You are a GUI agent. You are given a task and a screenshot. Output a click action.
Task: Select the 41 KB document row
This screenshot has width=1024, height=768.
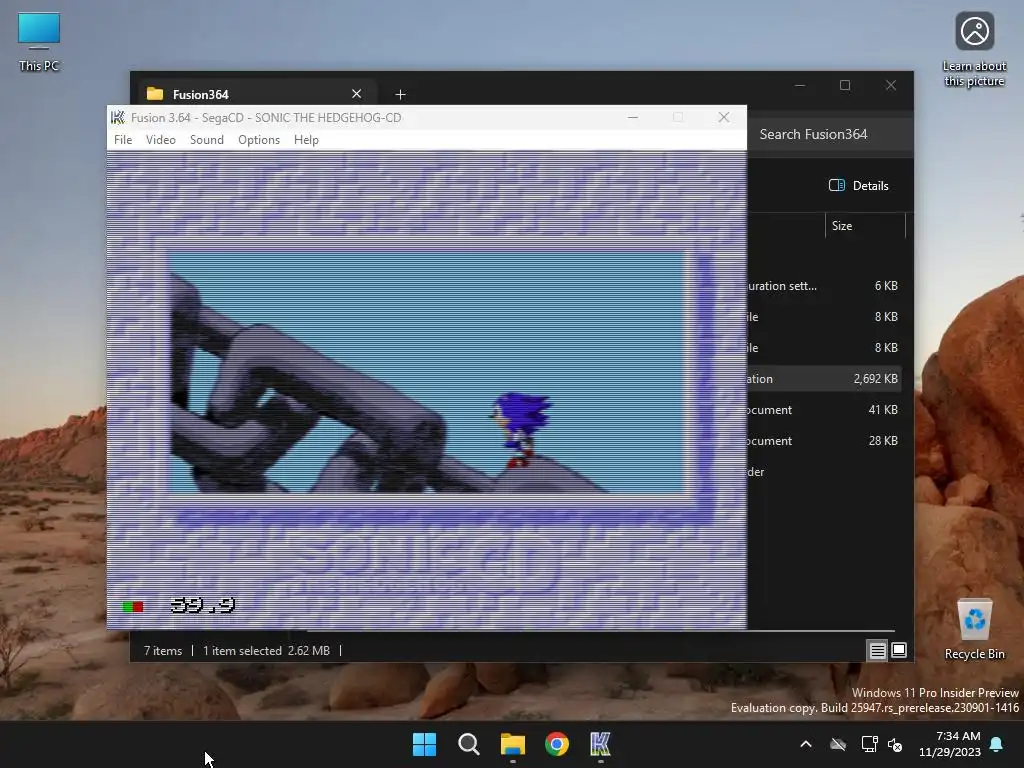824,410
